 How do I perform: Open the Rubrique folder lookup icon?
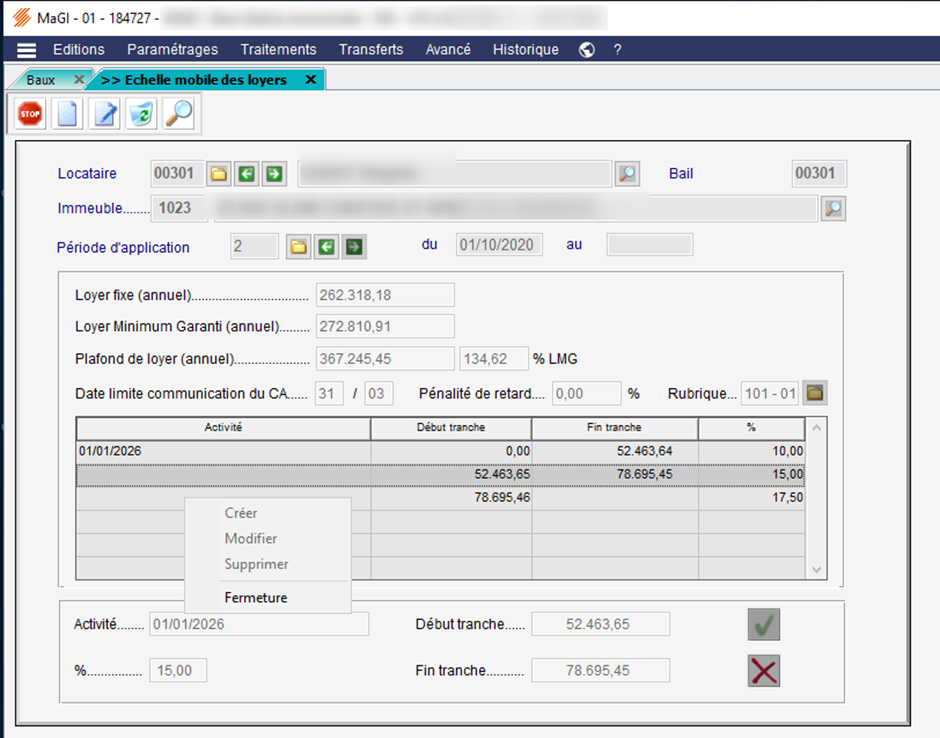(816, 394)
